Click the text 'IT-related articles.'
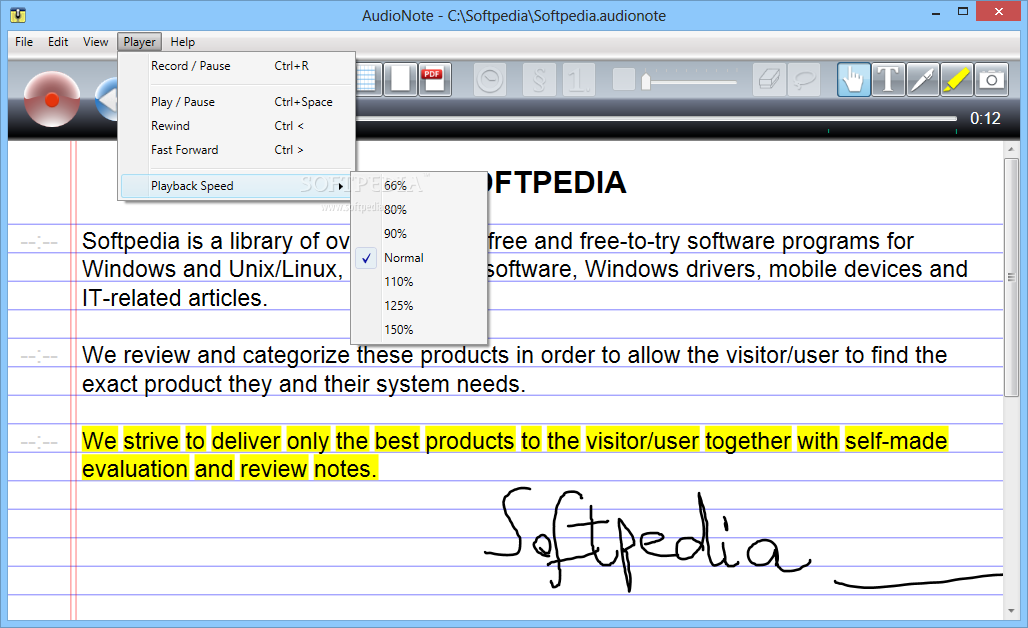This screenshot has height=628, width=1028. (x=175, y=298)
